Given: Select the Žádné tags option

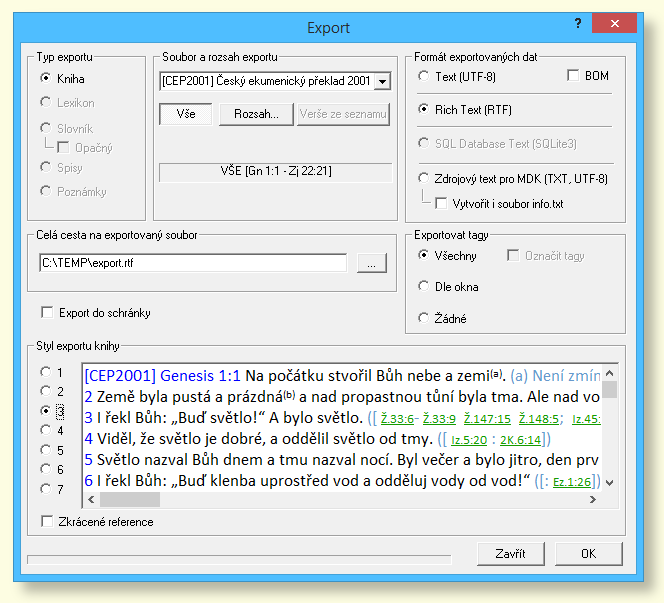Looking at the screenshot, I should [x=425, y=319].
